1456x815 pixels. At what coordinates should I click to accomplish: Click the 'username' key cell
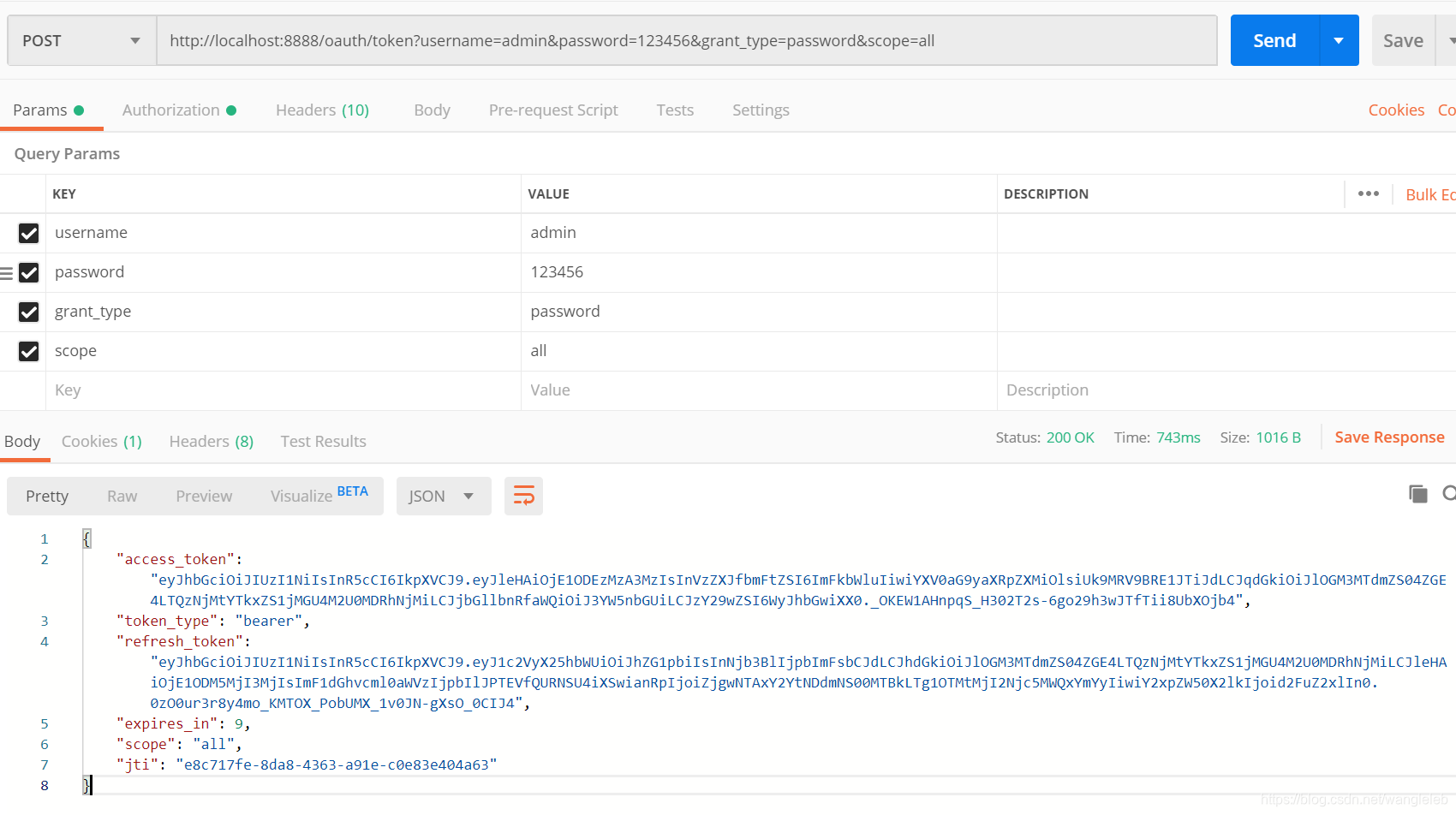pyautogui.click(x=283, y=233)
